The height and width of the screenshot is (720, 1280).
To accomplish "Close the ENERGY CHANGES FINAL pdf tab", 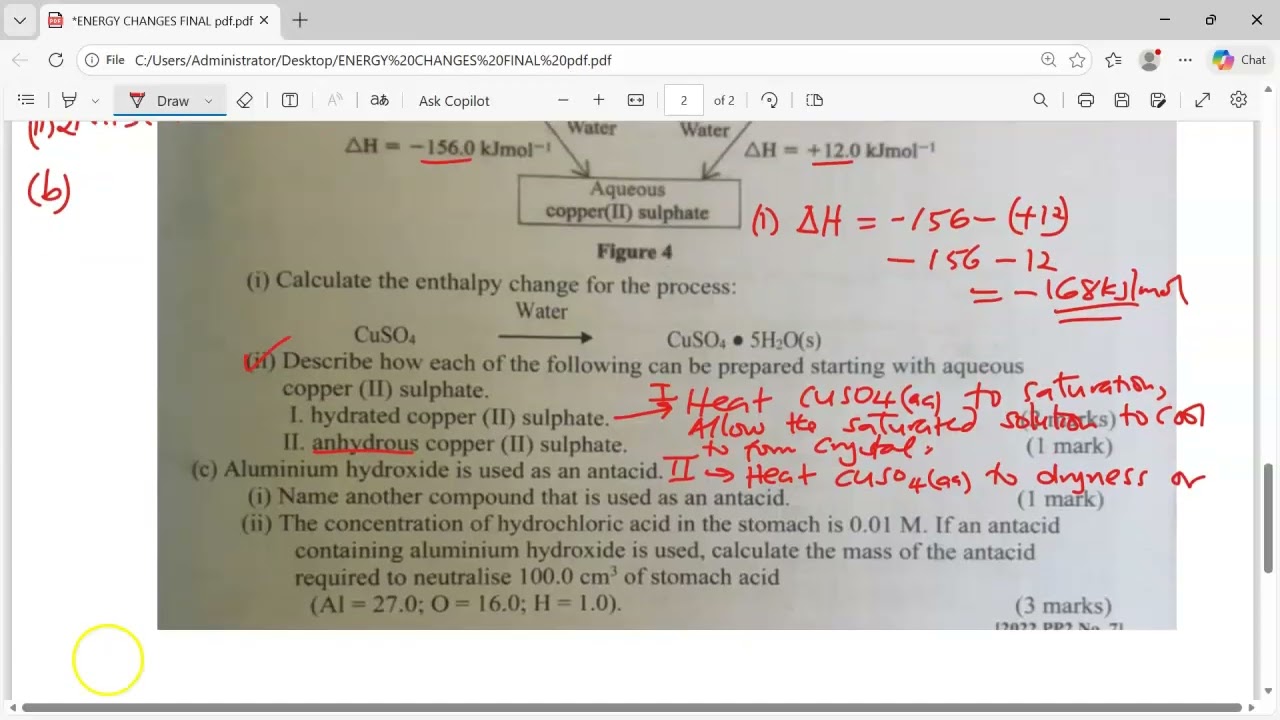I will [x=266, y=20].
